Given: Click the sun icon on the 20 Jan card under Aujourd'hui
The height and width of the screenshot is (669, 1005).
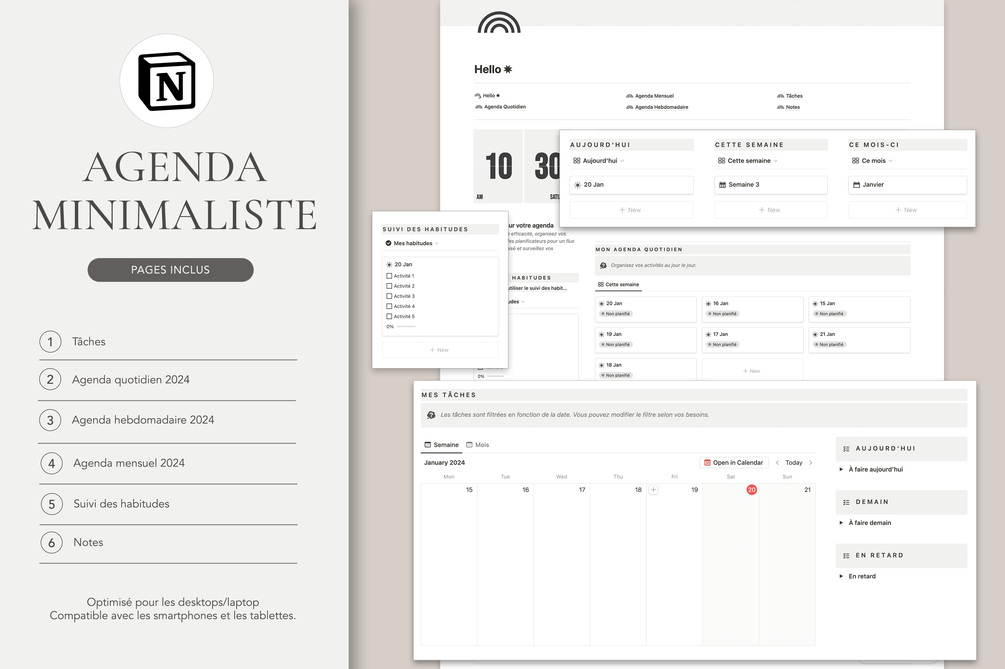Looking at the screenshot, I should (577, 185).
